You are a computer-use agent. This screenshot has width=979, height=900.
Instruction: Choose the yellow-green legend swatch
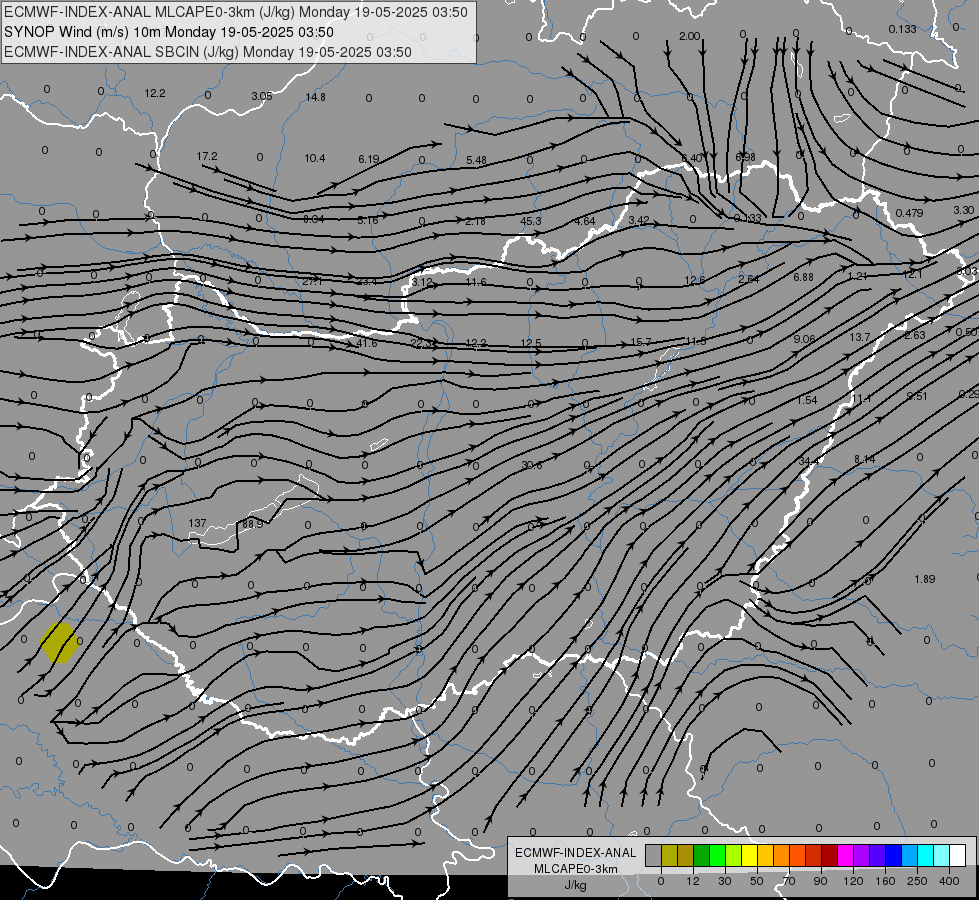pos(734,856)
